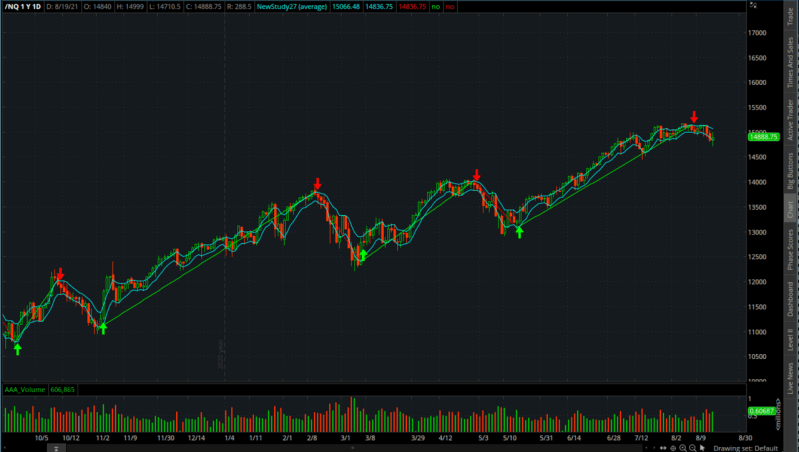Open the Times And Sales sidebar tab
799x452 pixels.
tap(790, 62)
